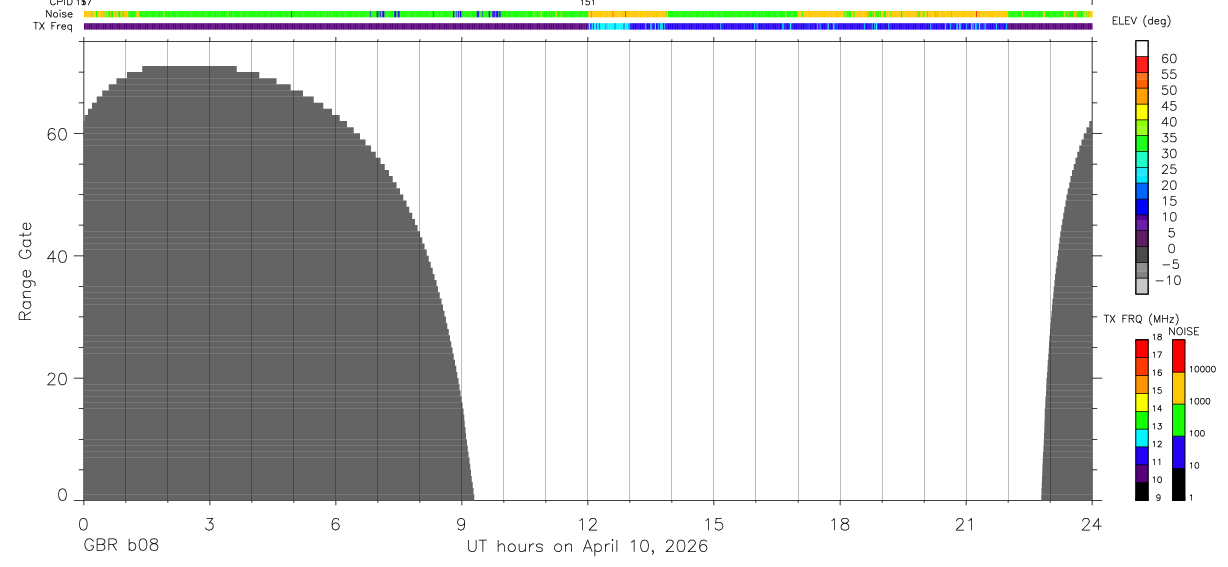The width and height of the screenshot is (1228, 567).
Task: Click the x-axis tick label '9'
Action: click(x=462, y=525)
